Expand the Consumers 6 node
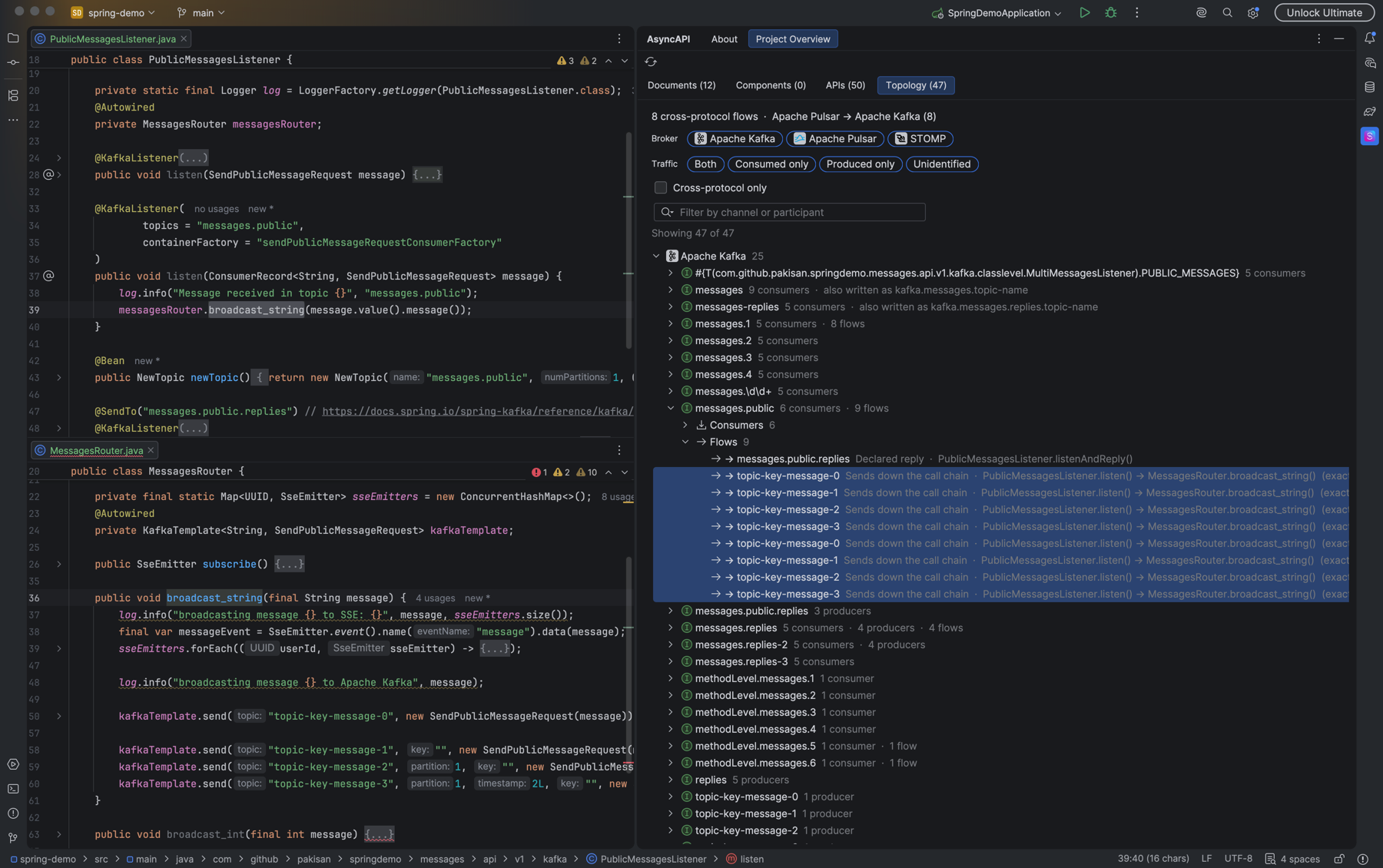The image size is (1383, 868). pos(685,425)
